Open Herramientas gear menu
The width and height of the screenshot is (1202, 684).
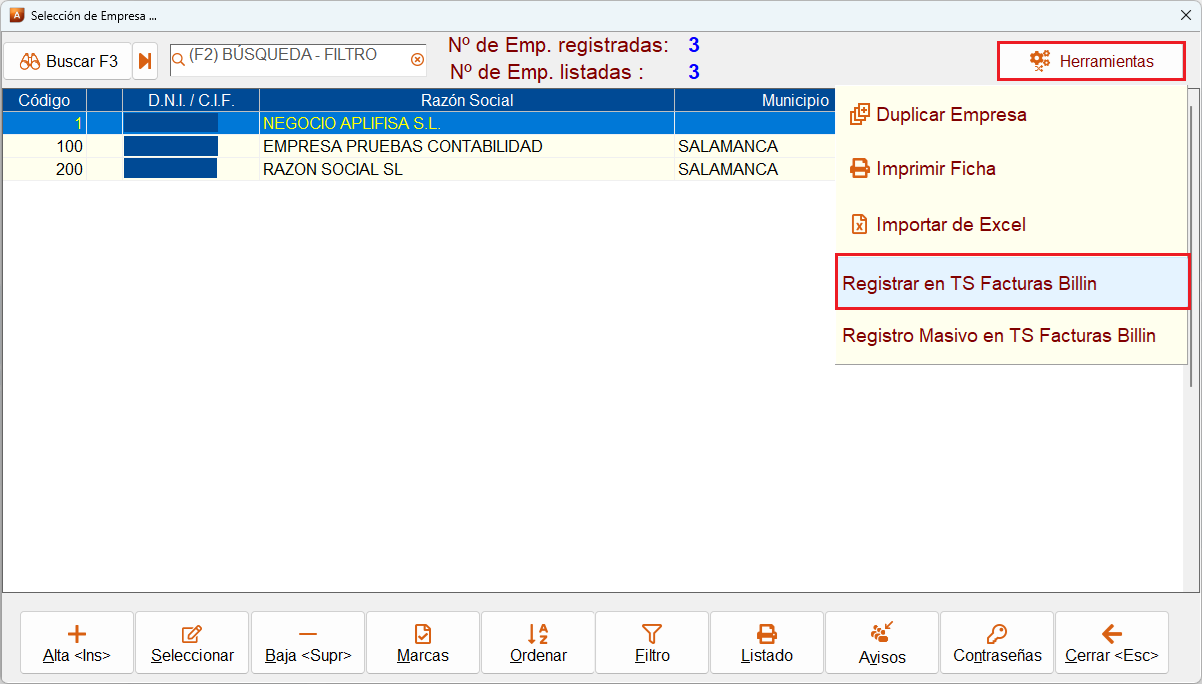(1092, 61)
